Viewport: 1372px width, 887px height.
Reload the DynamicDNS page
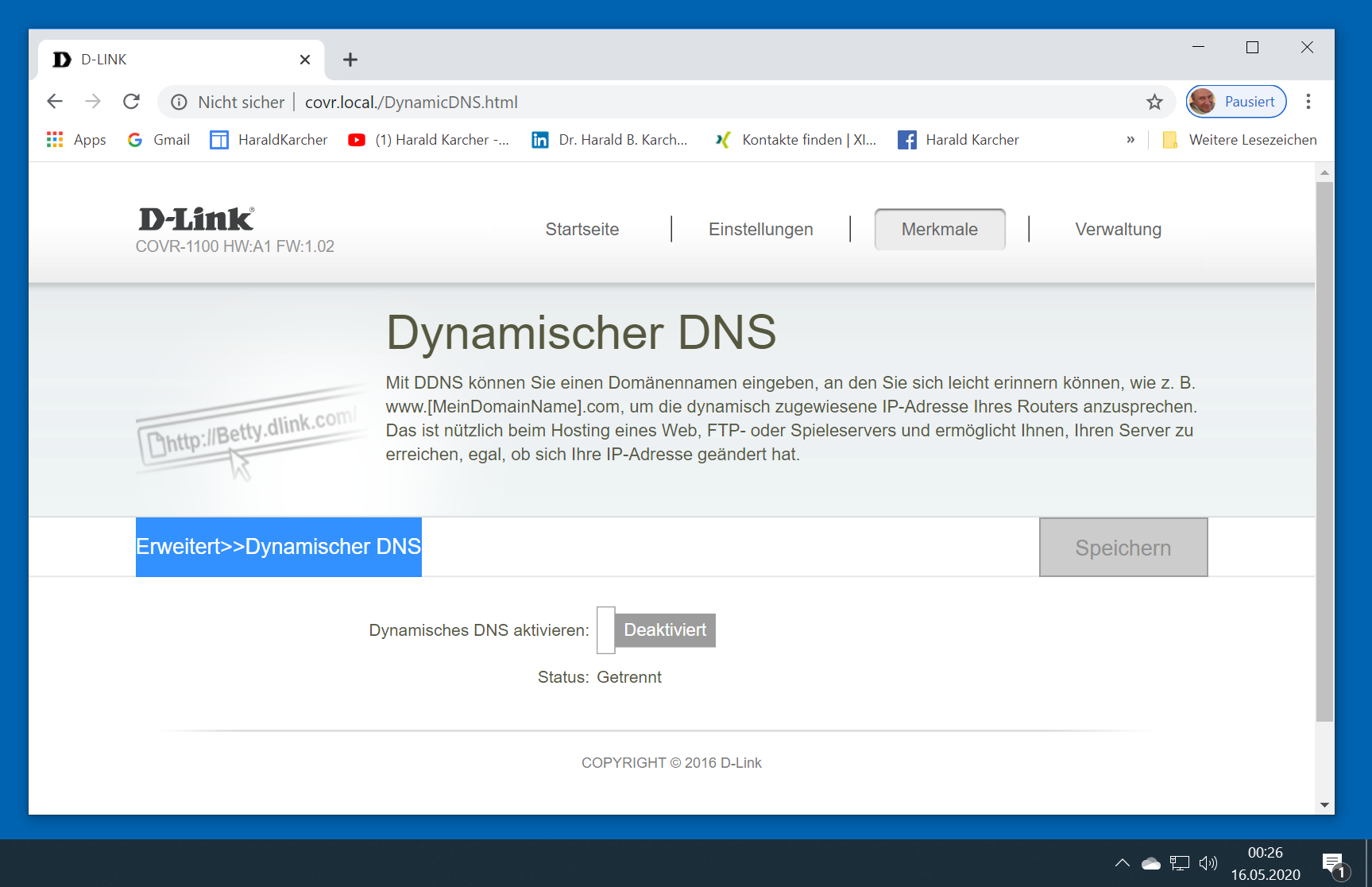[132, 102]
